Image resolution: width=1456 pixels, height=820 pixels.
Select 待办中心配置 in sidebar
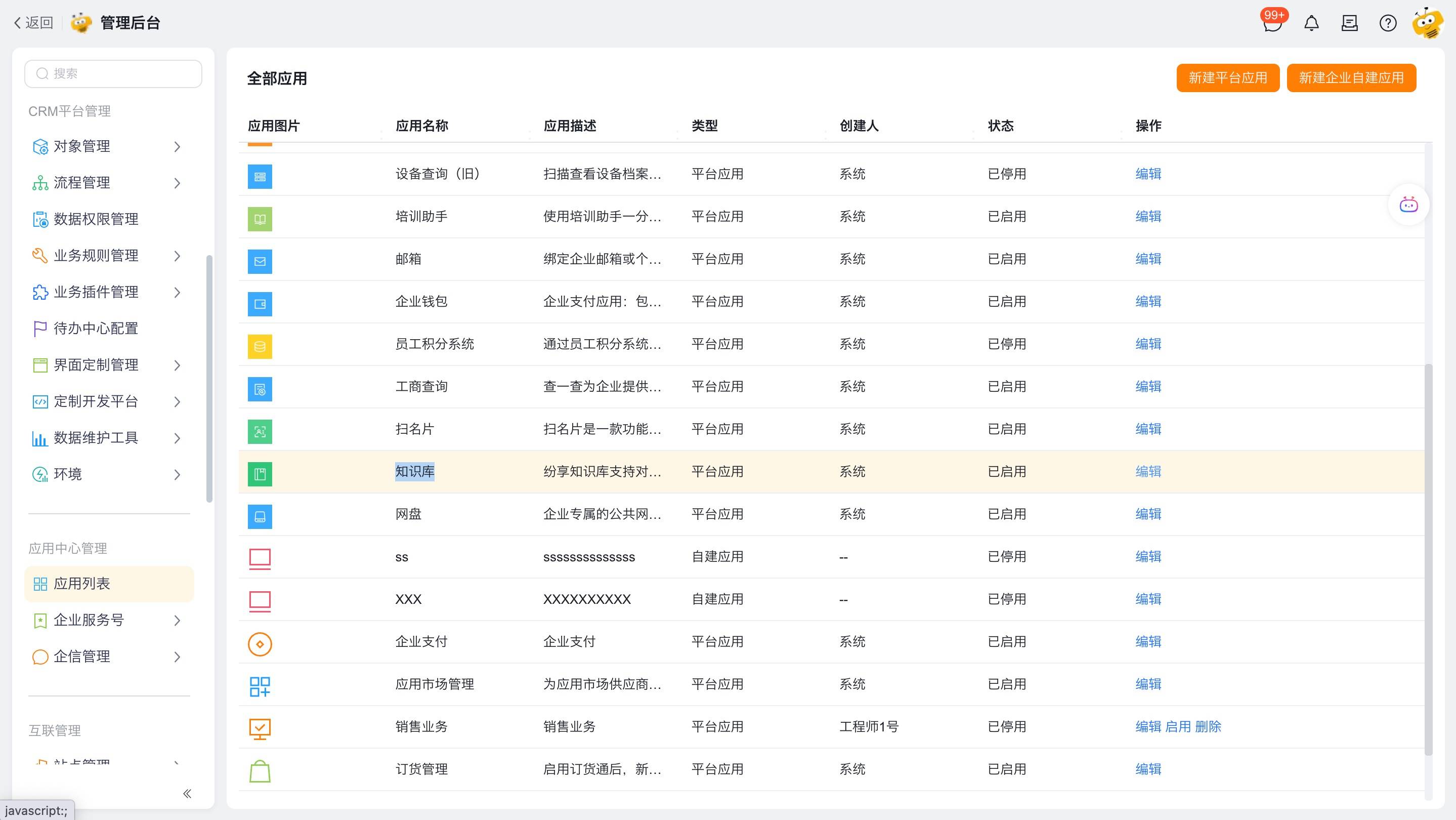96,329
